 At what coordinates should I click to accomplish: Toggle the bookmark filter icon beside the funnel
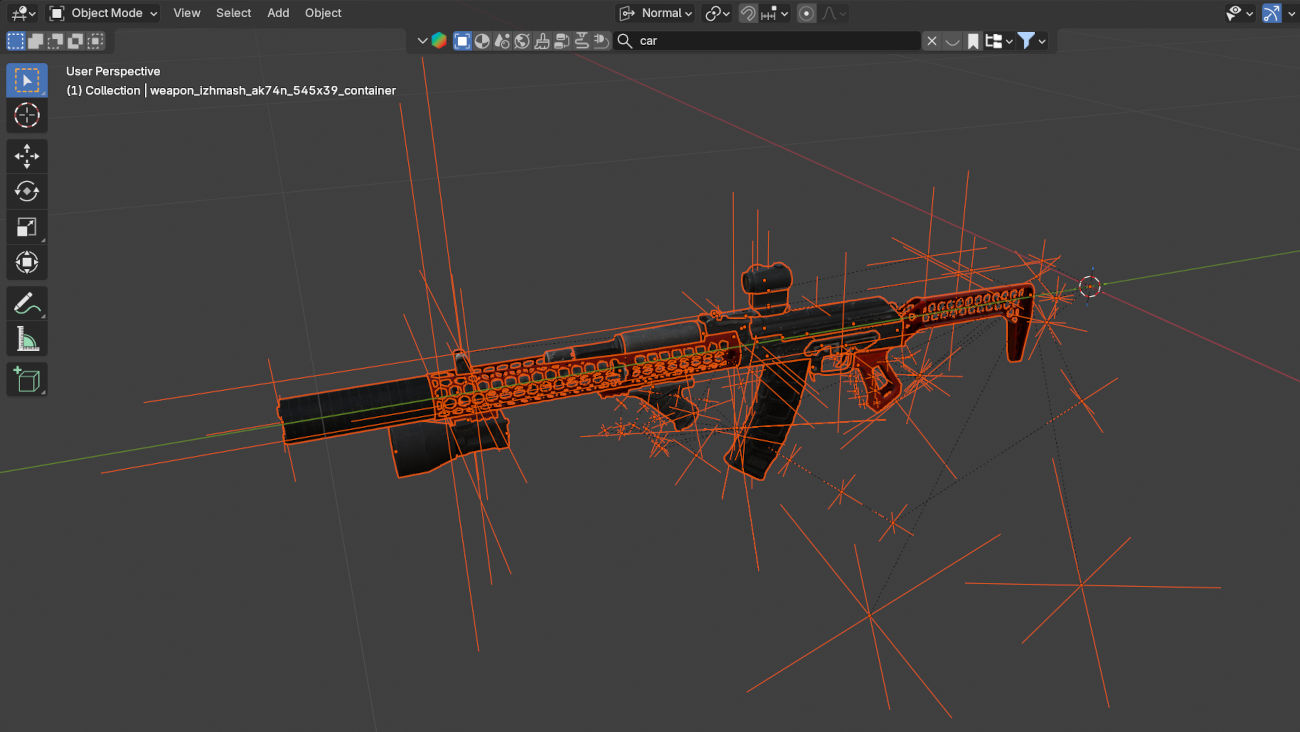tap(971, 40)
